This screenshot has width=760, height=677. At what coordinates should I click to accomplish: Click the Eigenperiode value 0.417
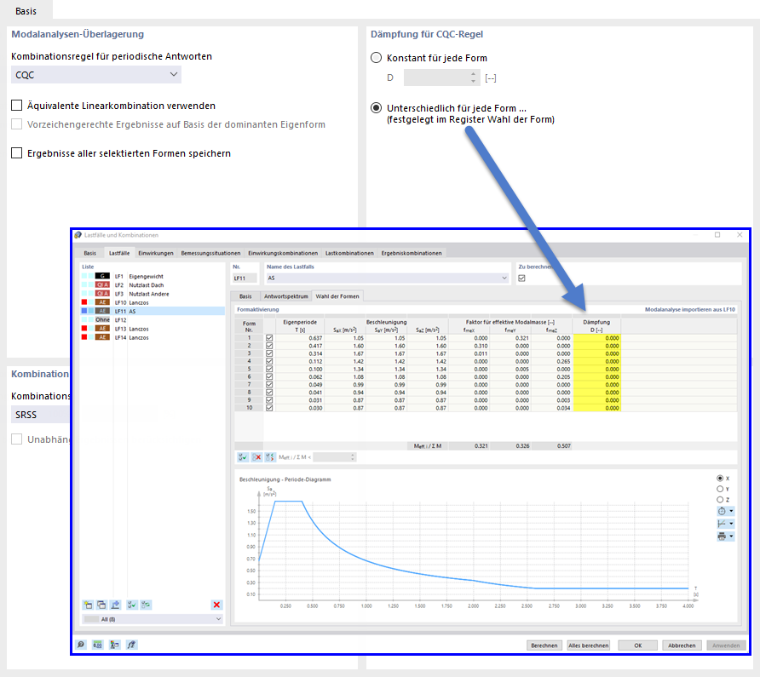(x=315, y=346)
